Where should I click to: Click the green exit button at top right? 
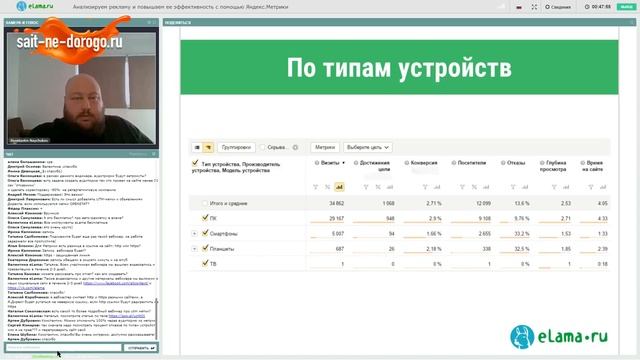click(x=626, y=7)
